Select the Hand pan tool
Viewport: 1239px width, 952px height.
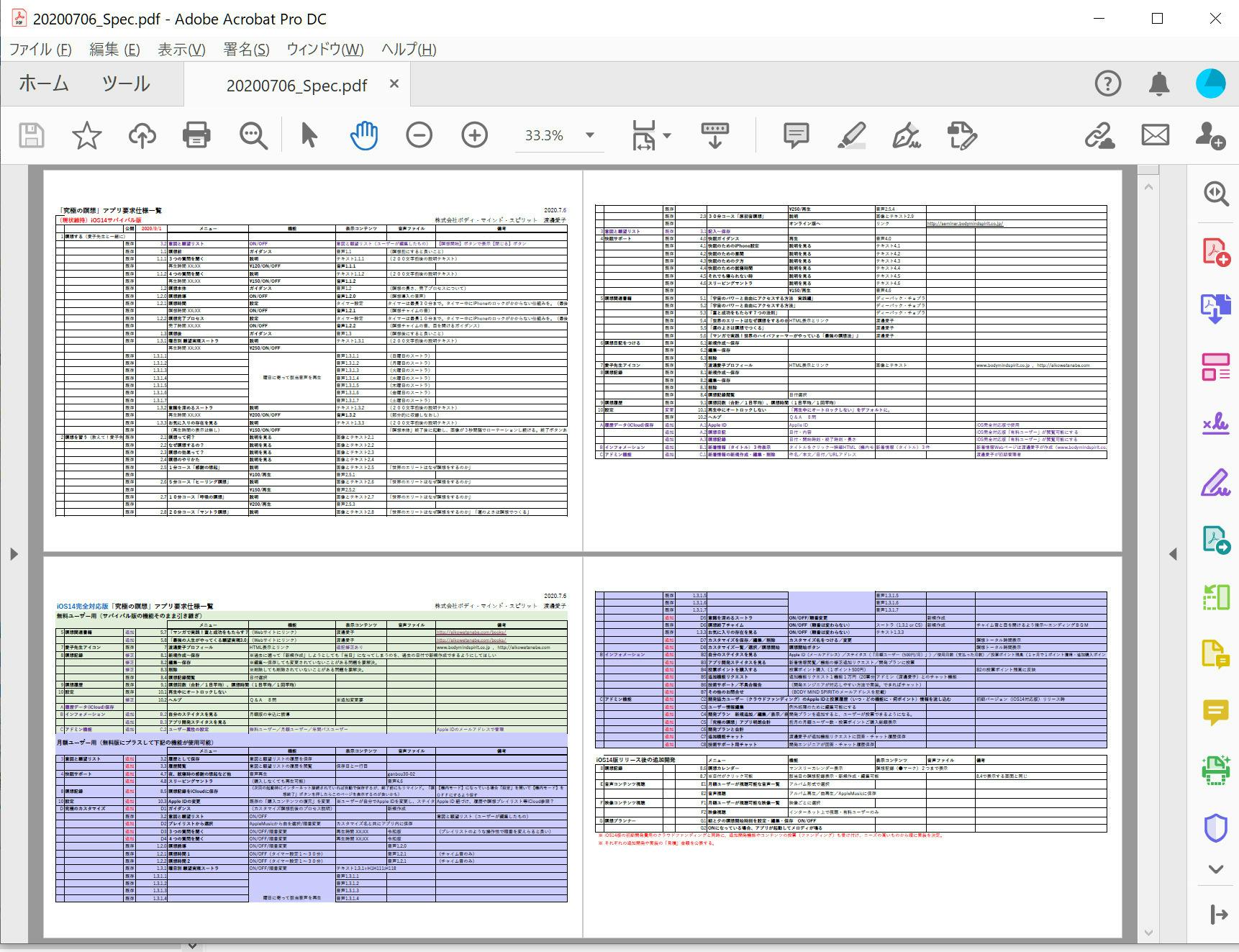click(364, 135)
